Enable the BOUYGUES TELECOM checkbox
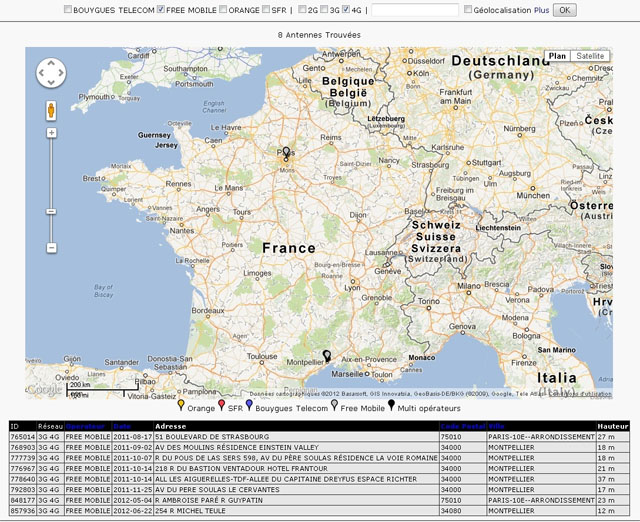 (68, 10)
